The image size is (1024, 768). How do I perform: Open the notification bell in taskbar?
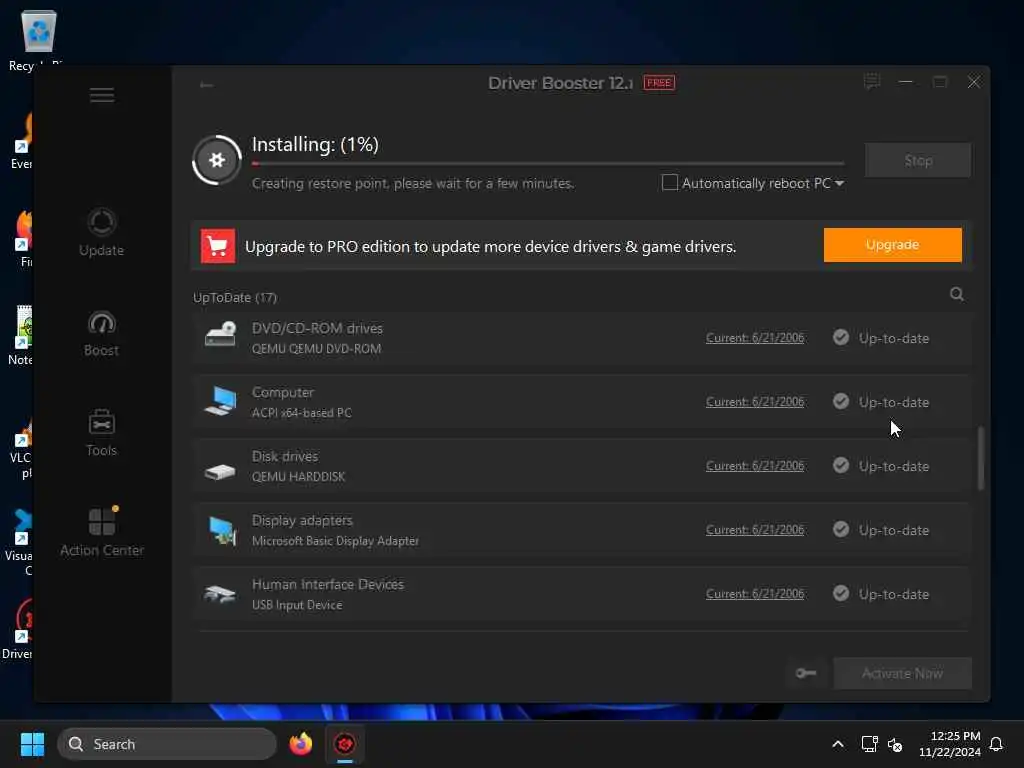click(x=996, y=744)
